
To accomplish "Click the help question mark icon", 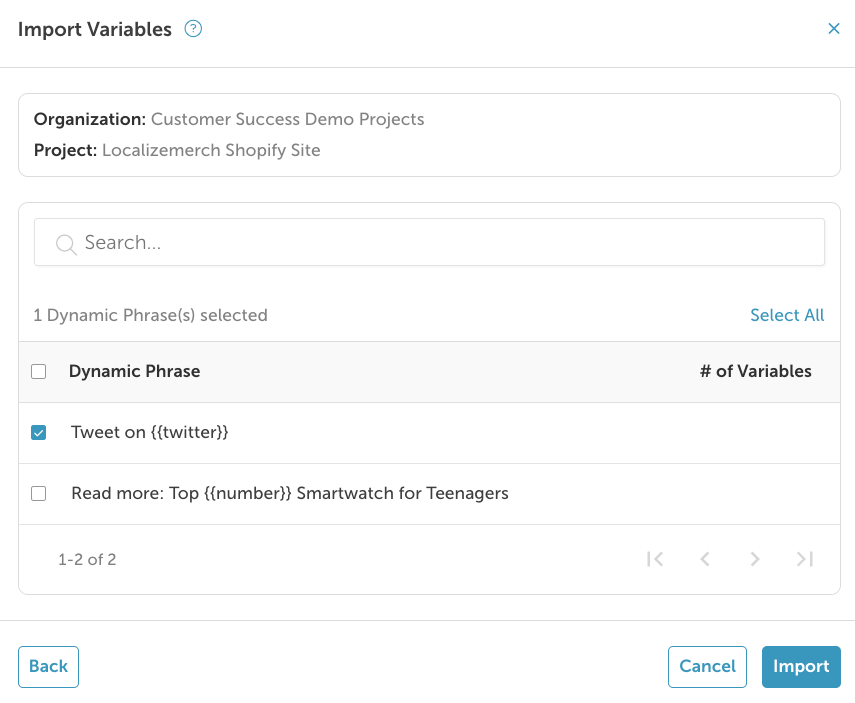I will [194, 29].
